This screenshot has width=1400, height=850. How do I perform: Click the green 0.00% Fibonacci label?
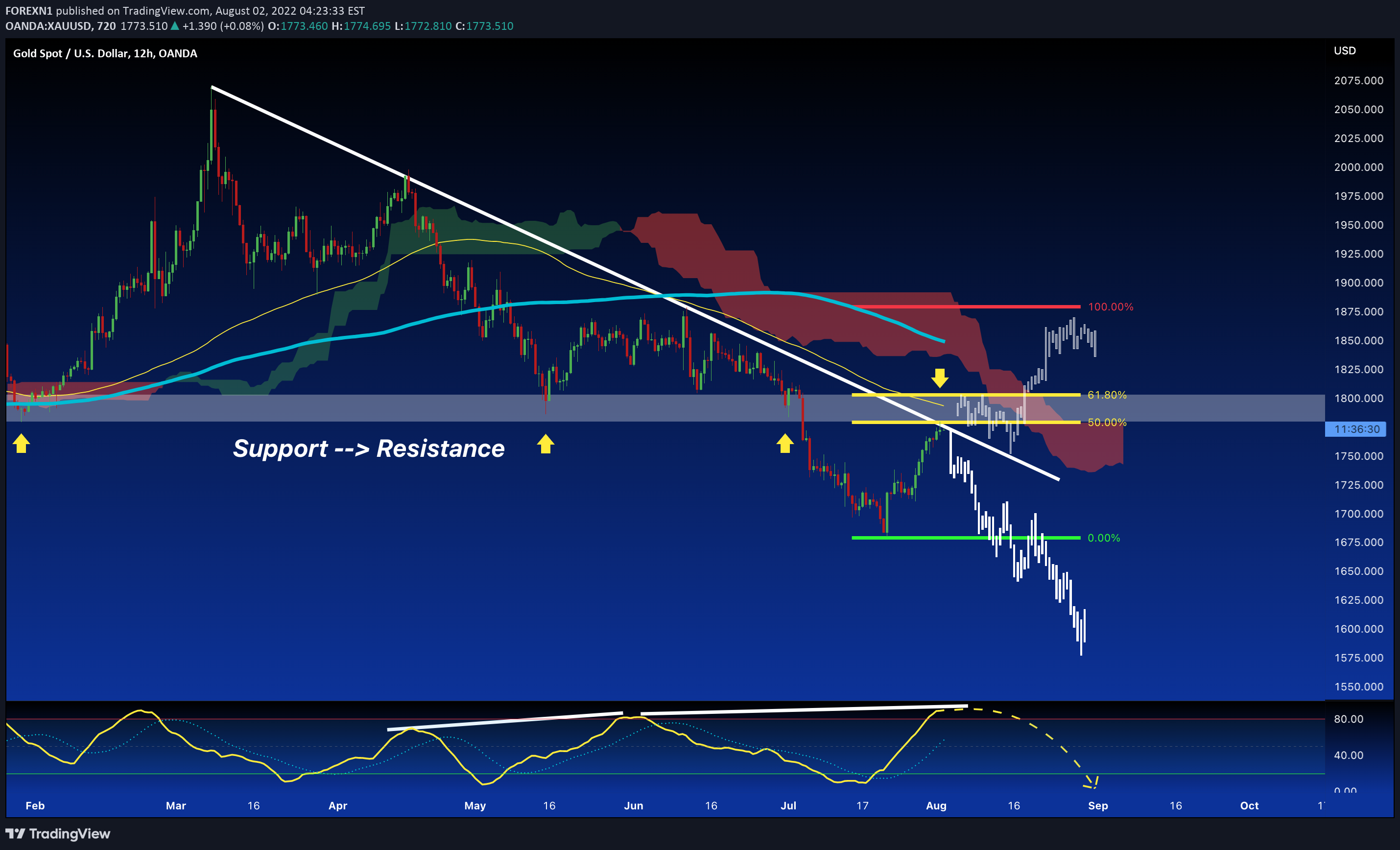[x=1103, y=538]
